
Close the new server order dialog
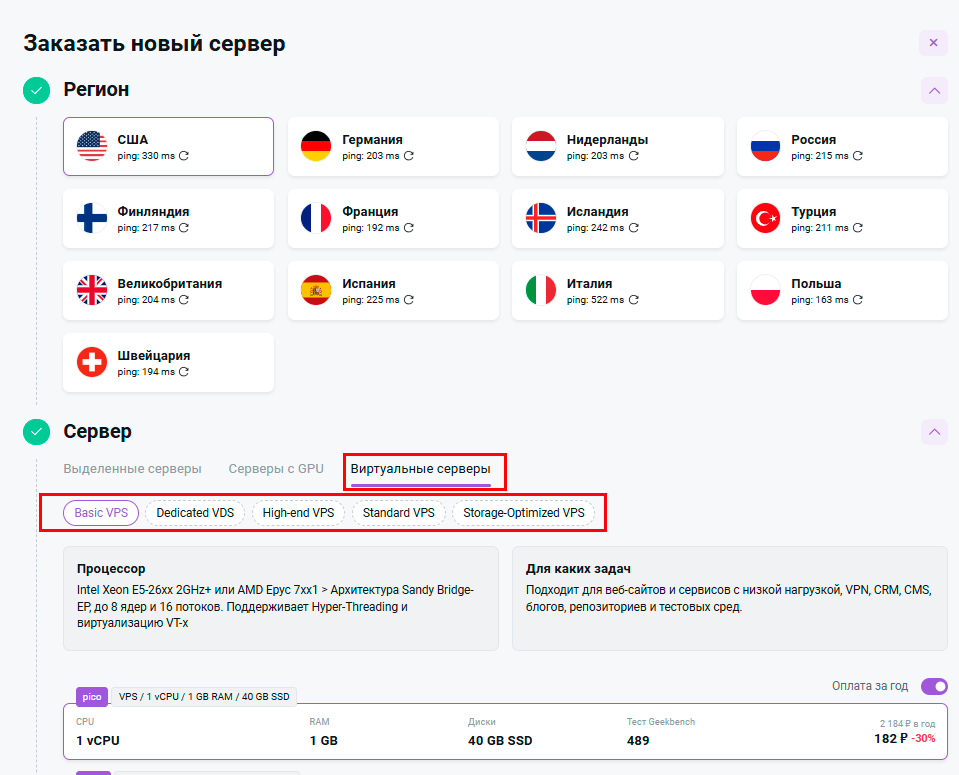[933, 43]
